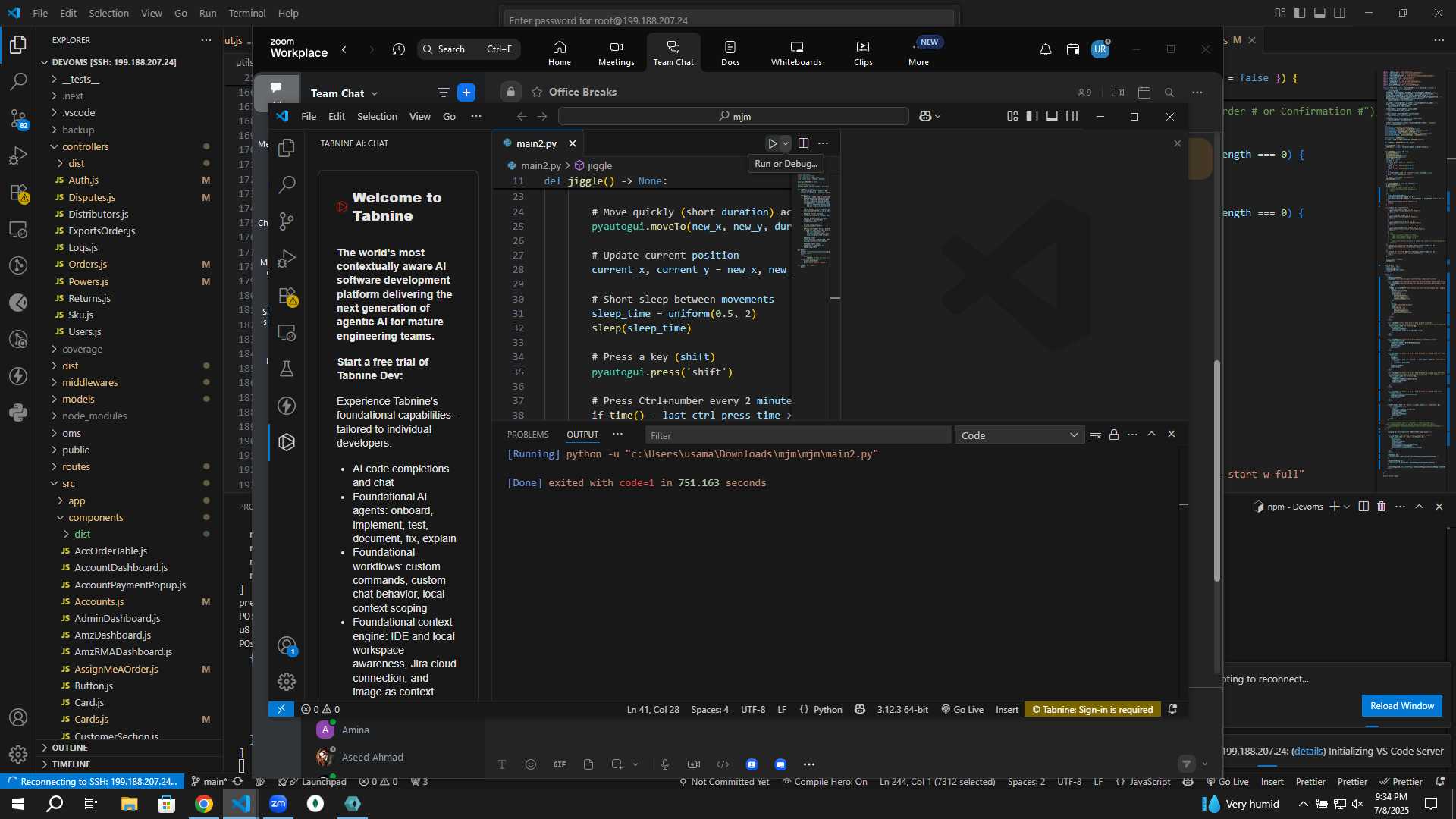The width and height of the screenshot is (1456, 819).
Task: Toggle primary side bar in front VS Code
Action: pyautogui.click(x=1032, y=116)
